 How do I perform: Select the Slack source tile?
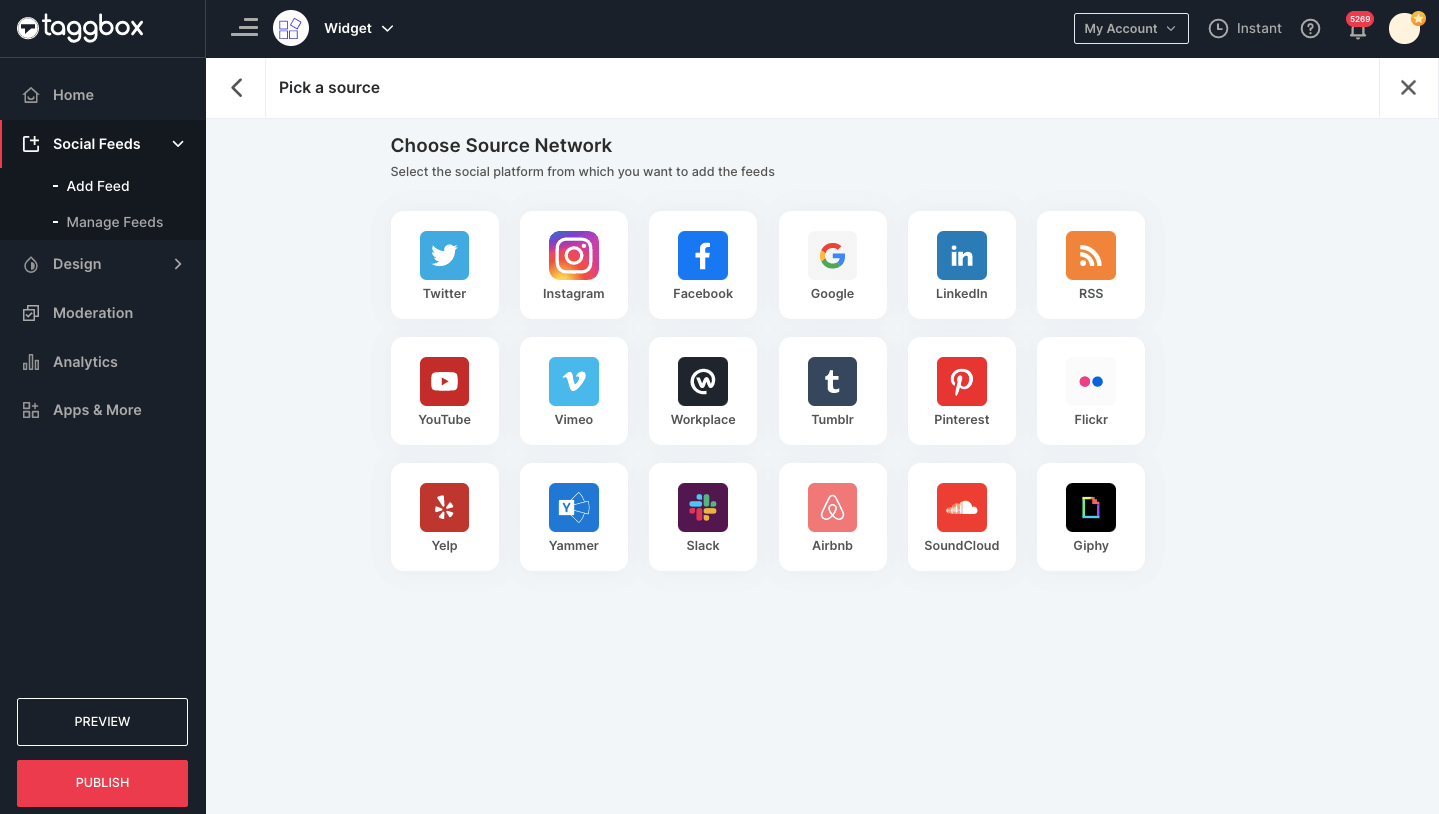click(x=702, y=516)
